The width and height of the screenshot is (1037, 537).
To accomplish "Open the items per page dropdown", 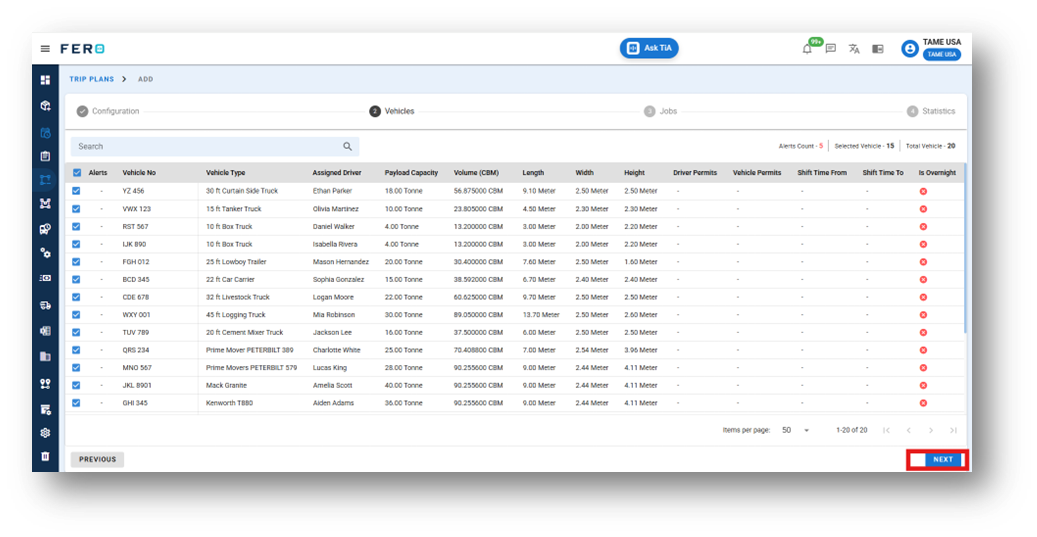I will pos(796,431).
